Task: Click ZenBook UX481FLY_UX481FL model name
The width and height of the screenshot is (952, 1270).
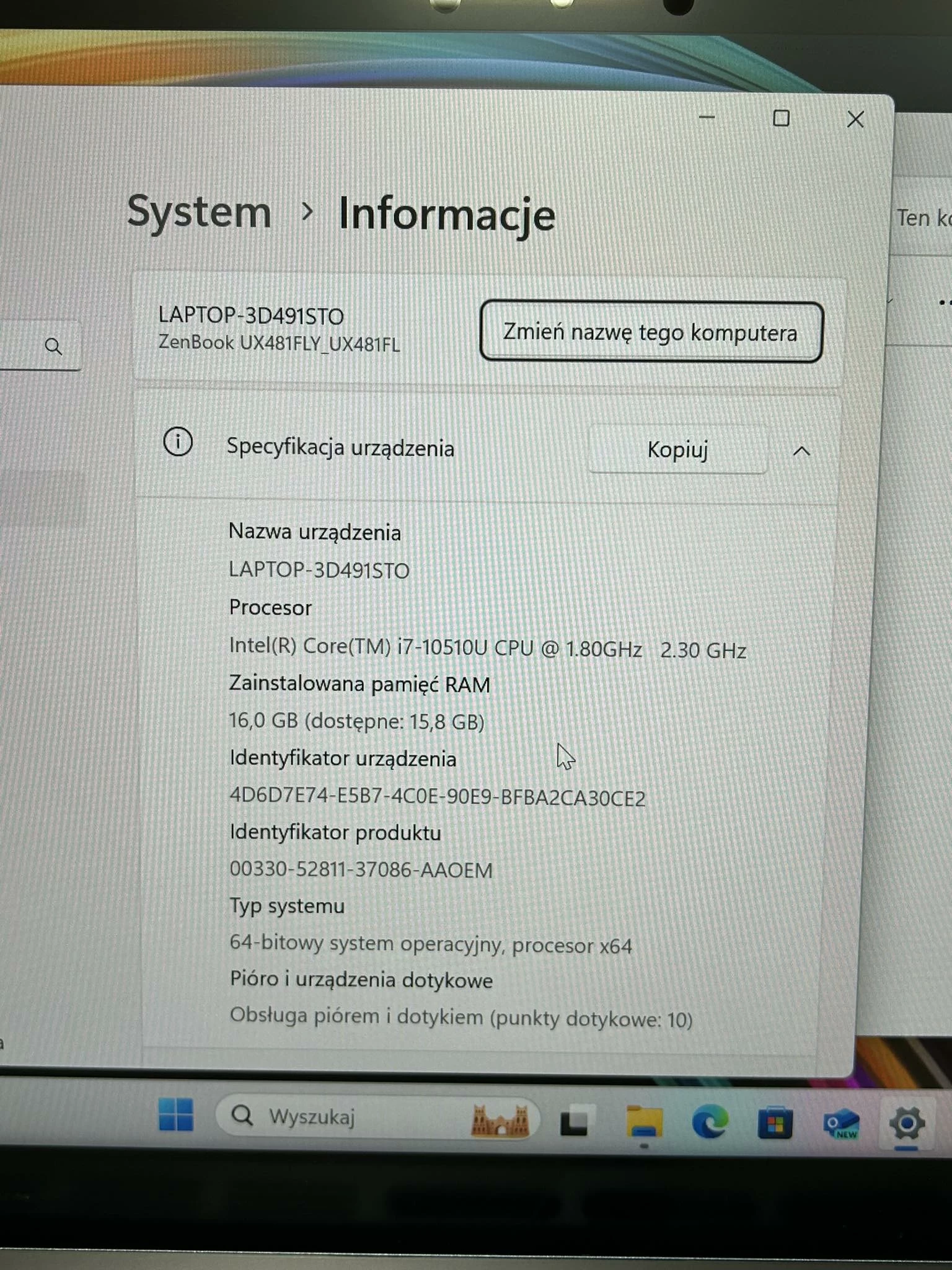Action: (279, 343)
